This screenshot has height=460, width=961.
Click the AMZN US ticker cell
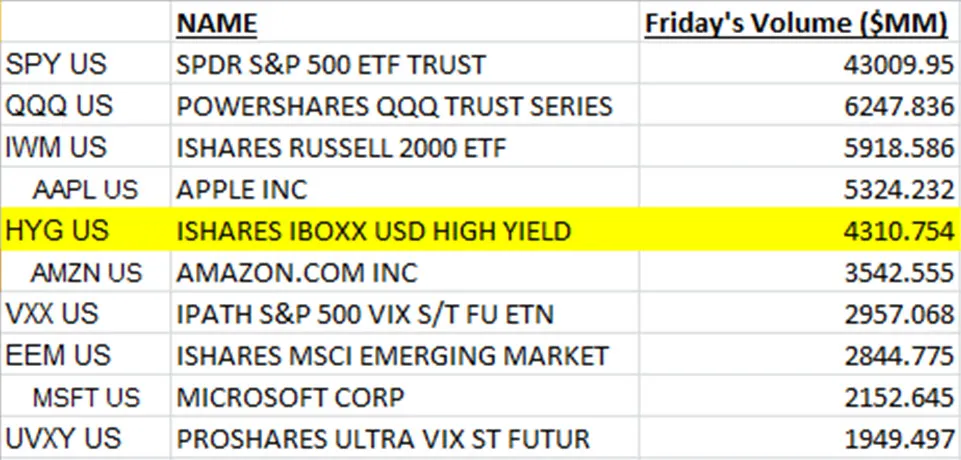click(86, 272)
